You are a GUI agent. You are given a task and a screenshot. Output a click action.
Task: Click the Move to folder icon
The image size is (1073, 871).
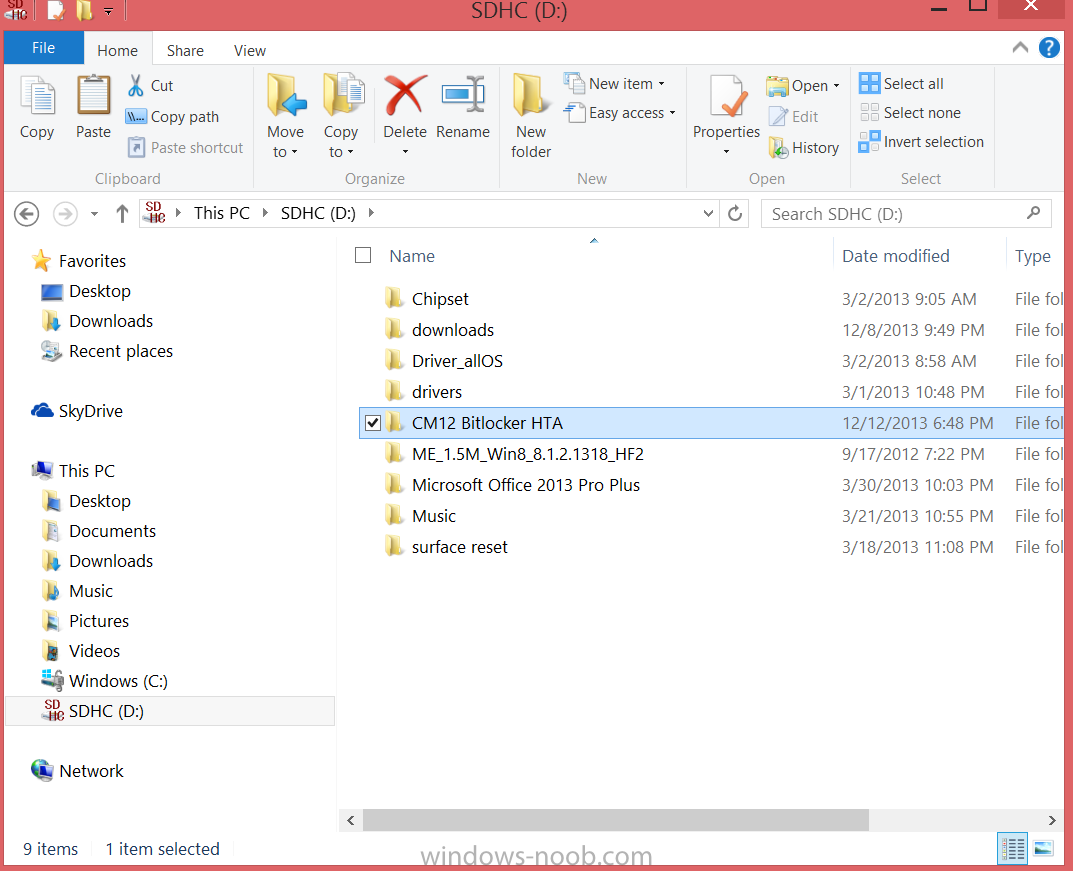pyautogui.click(x=286, y=95)
